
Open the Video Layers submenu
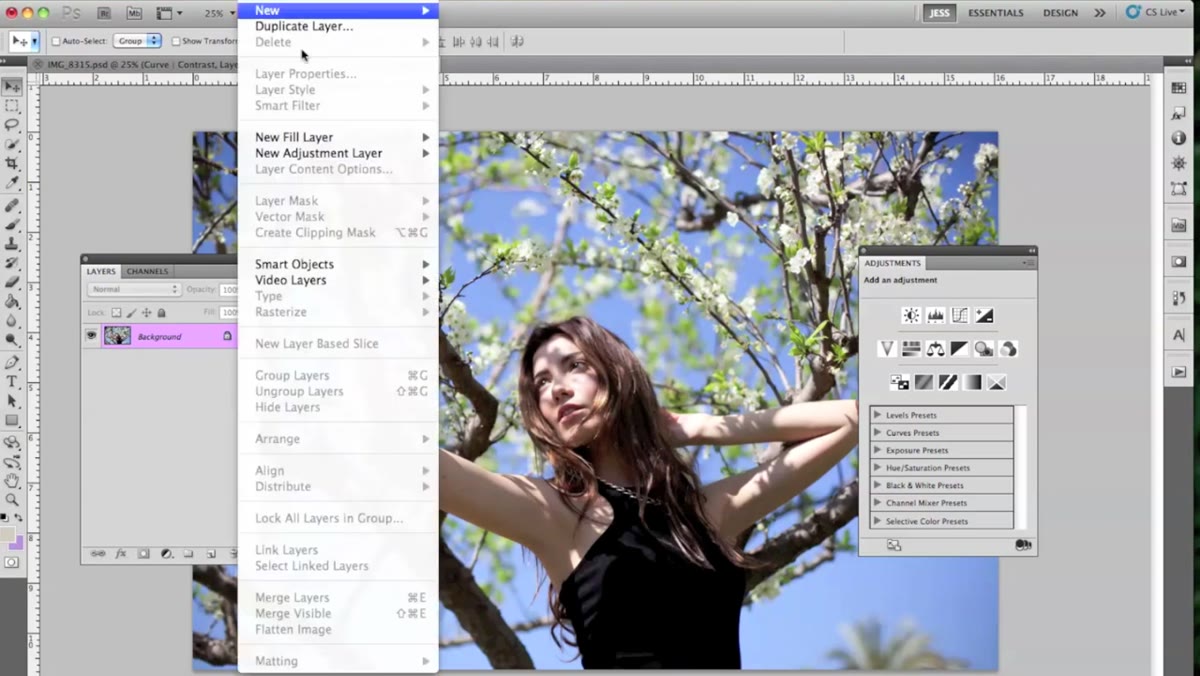click(338, 280)
